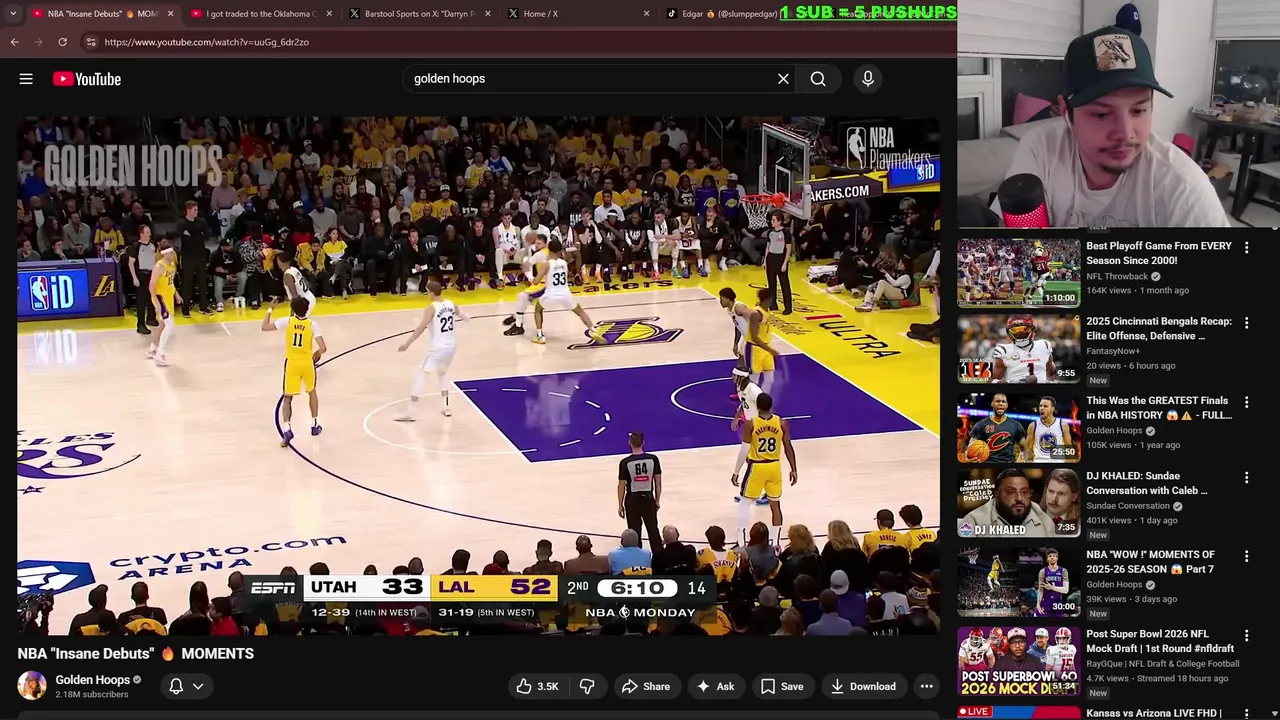Open options menu for Post Super Bowl Mock Draft
The image size is (1280, 720).
pos(1246,635)
